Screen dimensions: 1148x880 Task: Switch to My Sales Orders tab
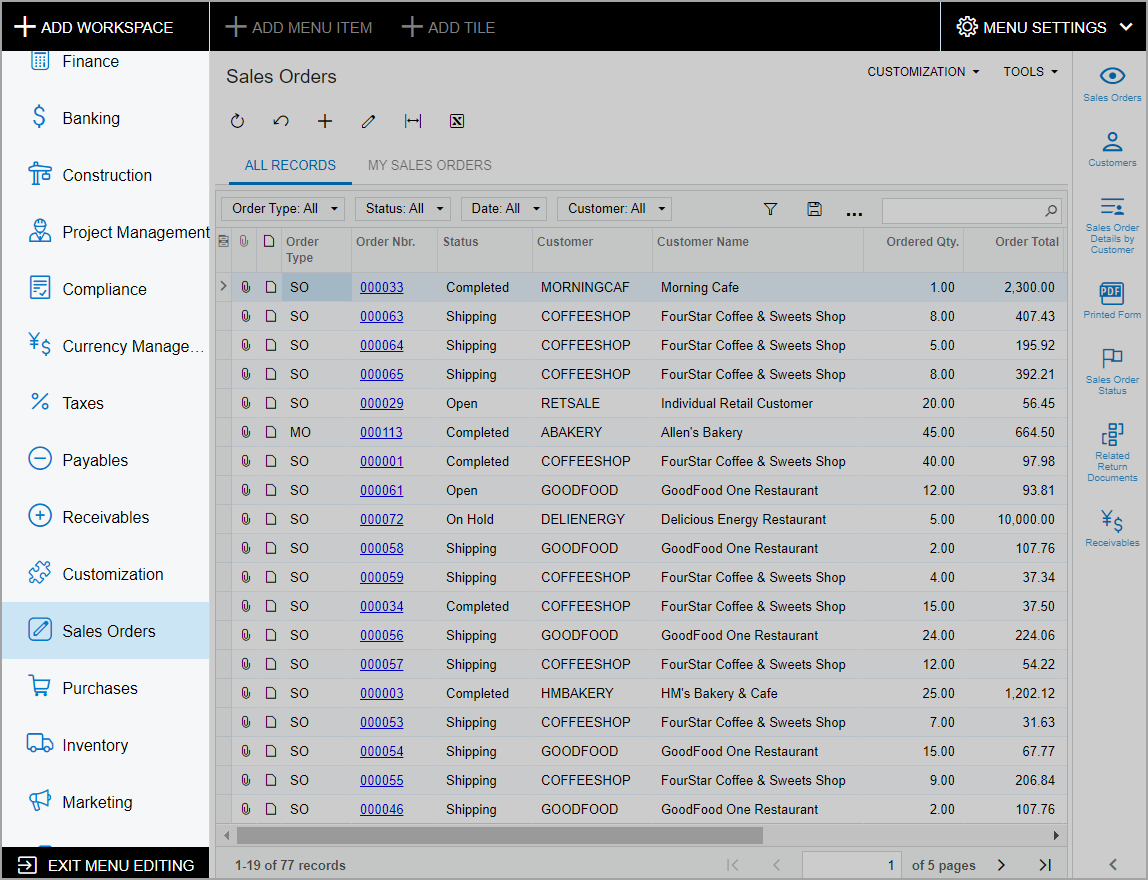coord(430,165)
